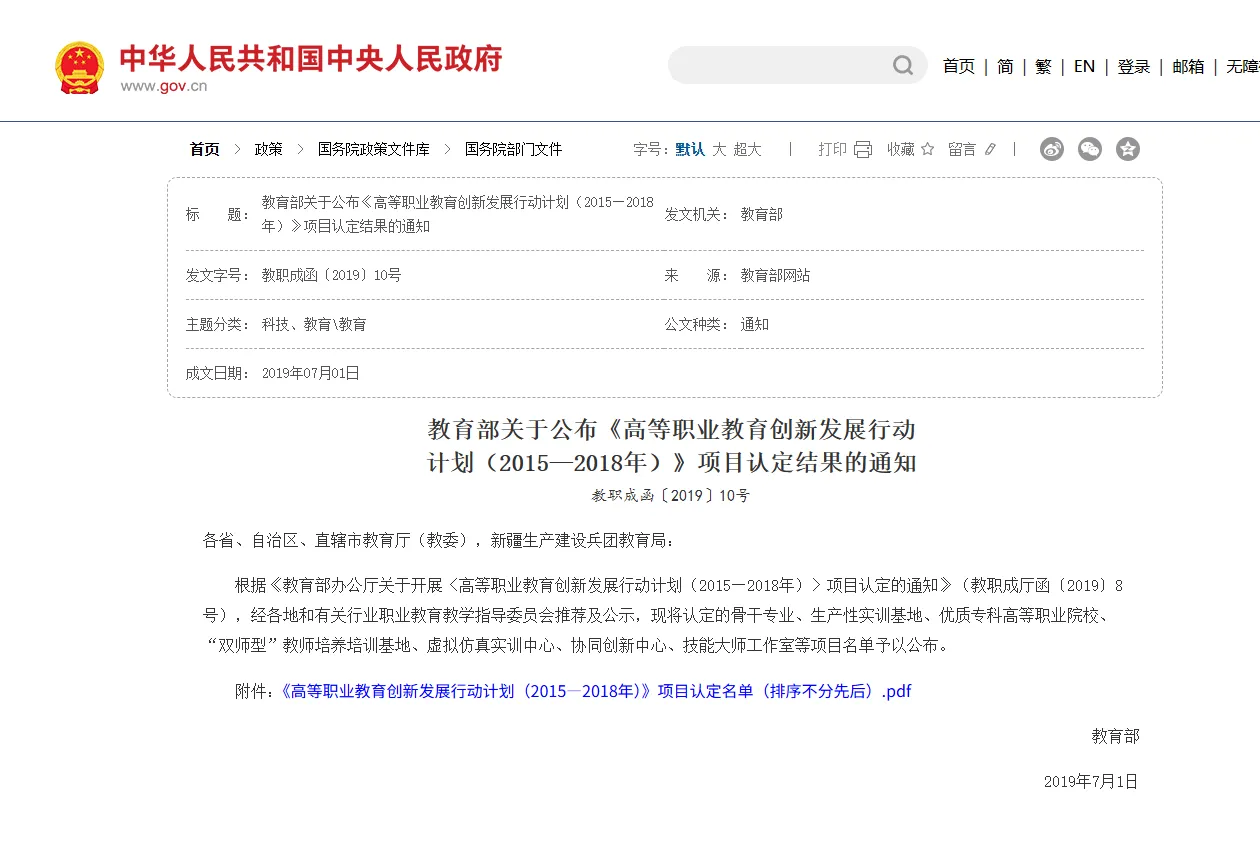Screen dimensions: 1260x865
Task: Click the favorites star outline icon
Action: pos(927,149)
